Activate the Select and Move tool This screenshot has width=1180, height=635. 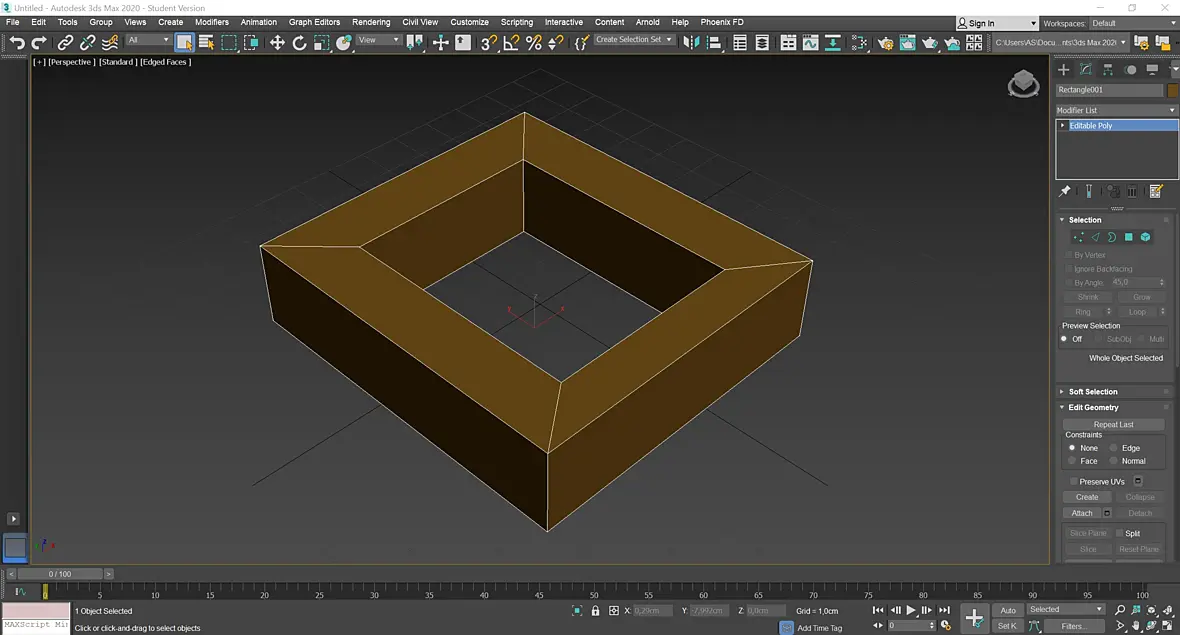click(x=277, y=43)
